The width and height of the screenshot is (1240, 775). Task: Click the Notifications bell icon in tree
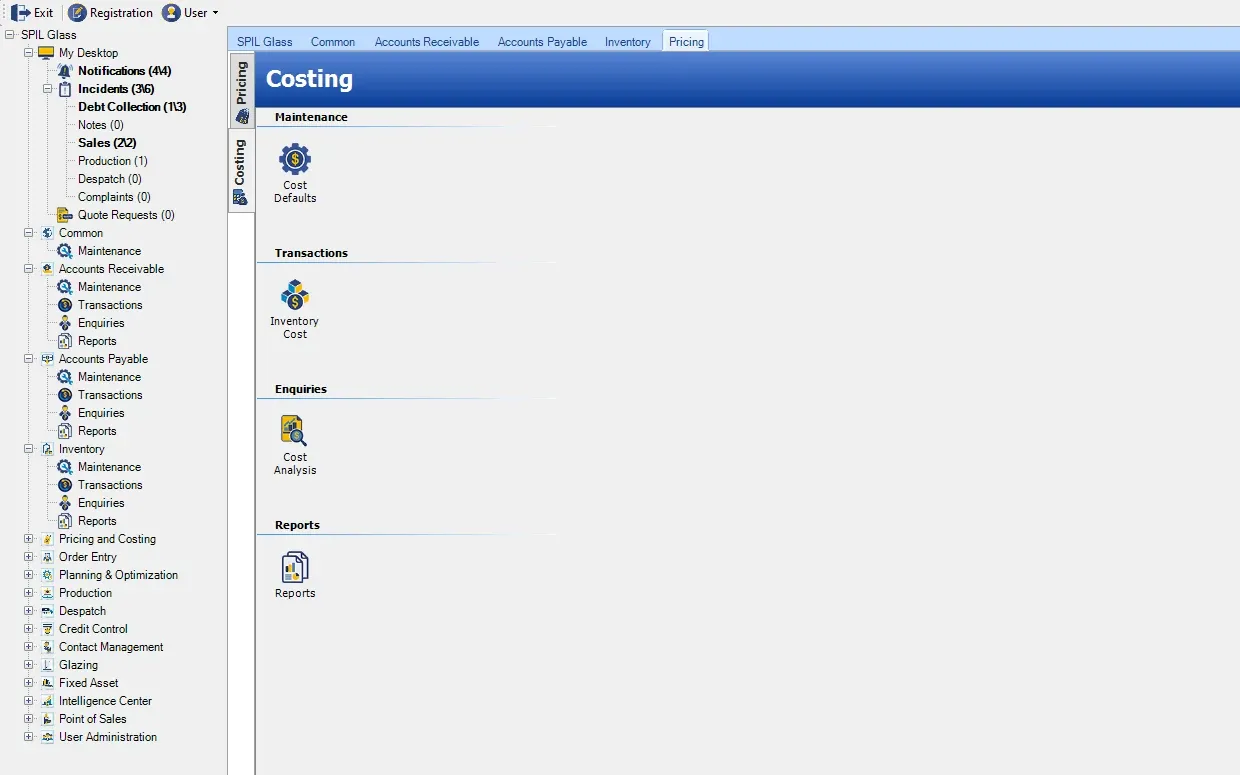65,71
